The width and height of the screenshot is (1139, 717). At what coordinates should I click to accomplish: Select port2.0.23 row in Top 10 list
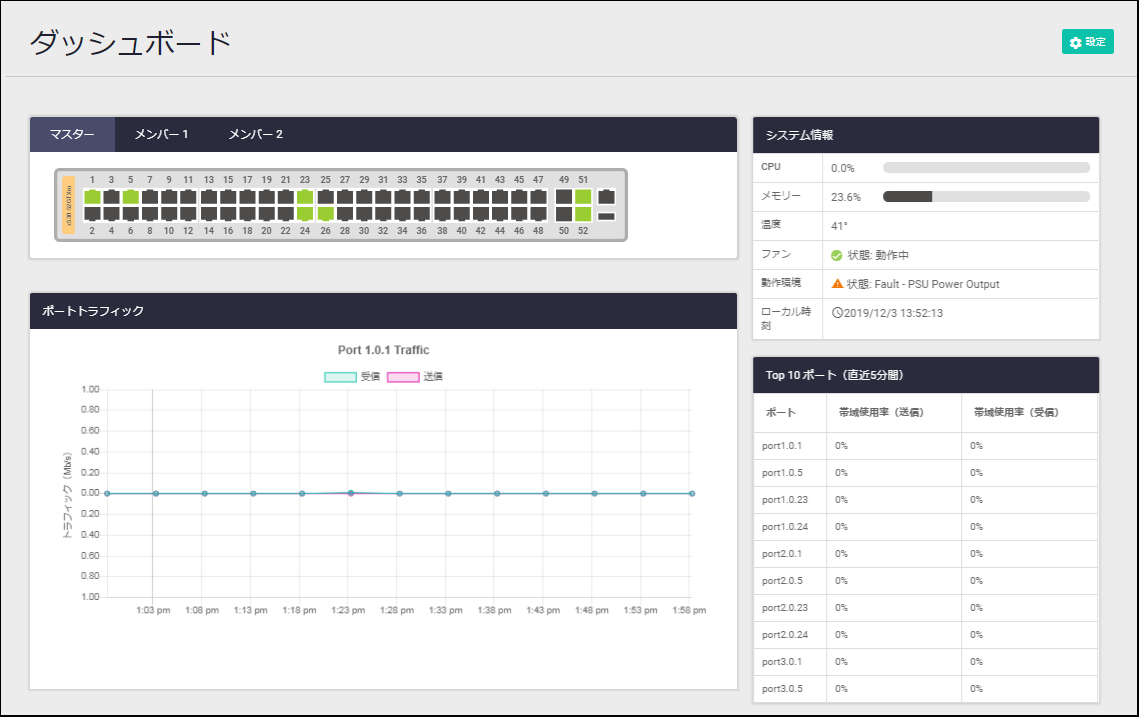784,607
